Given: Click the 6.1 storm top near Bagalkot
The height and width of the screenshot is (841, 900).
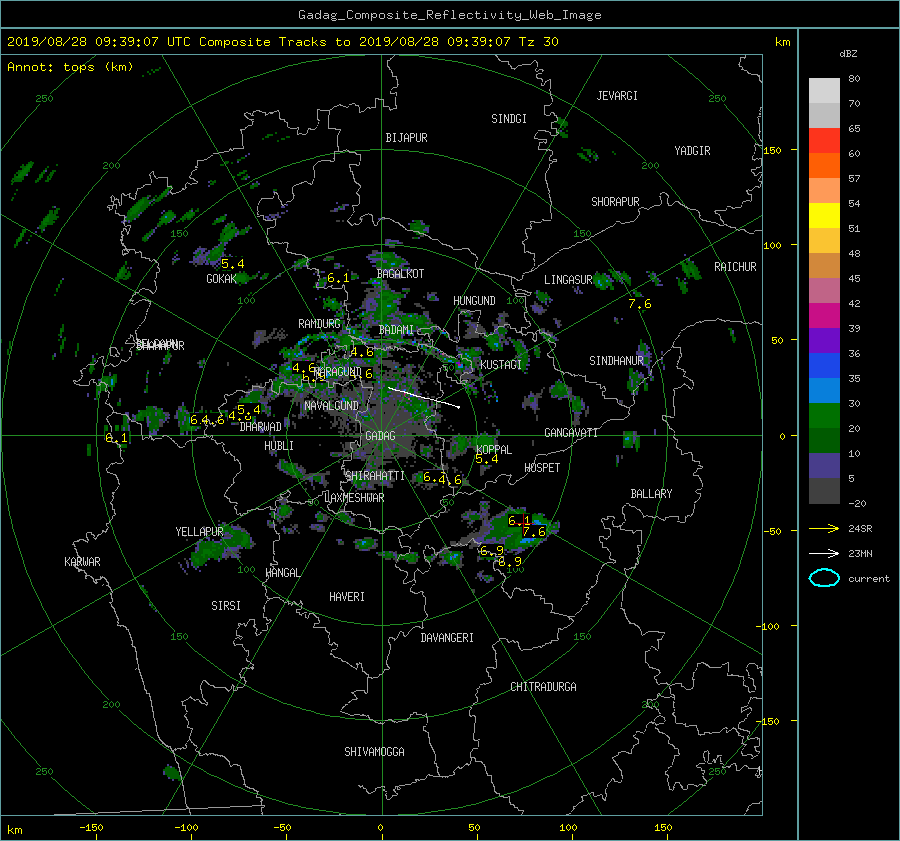Looking at the screenshot, I should [x=338, y=278].
